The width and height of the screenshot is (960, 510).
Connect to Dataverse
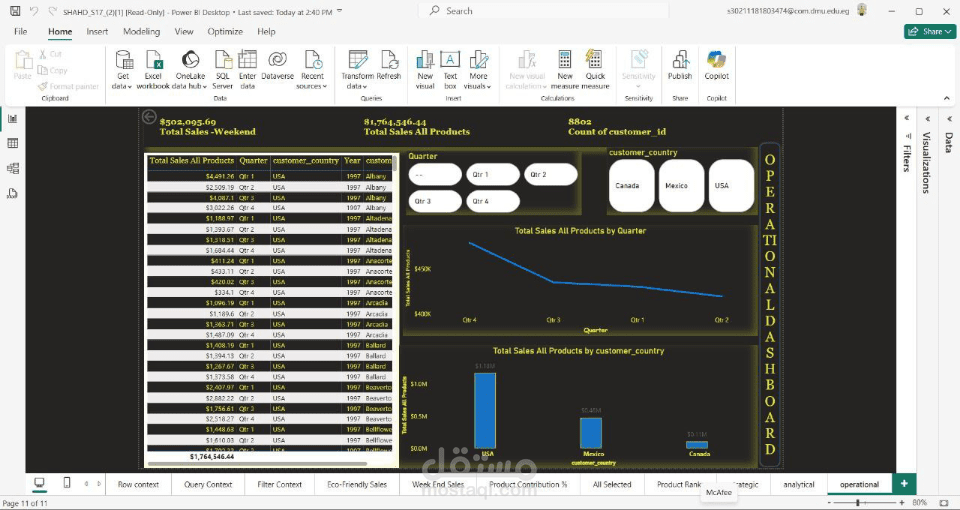coord(277,66)
